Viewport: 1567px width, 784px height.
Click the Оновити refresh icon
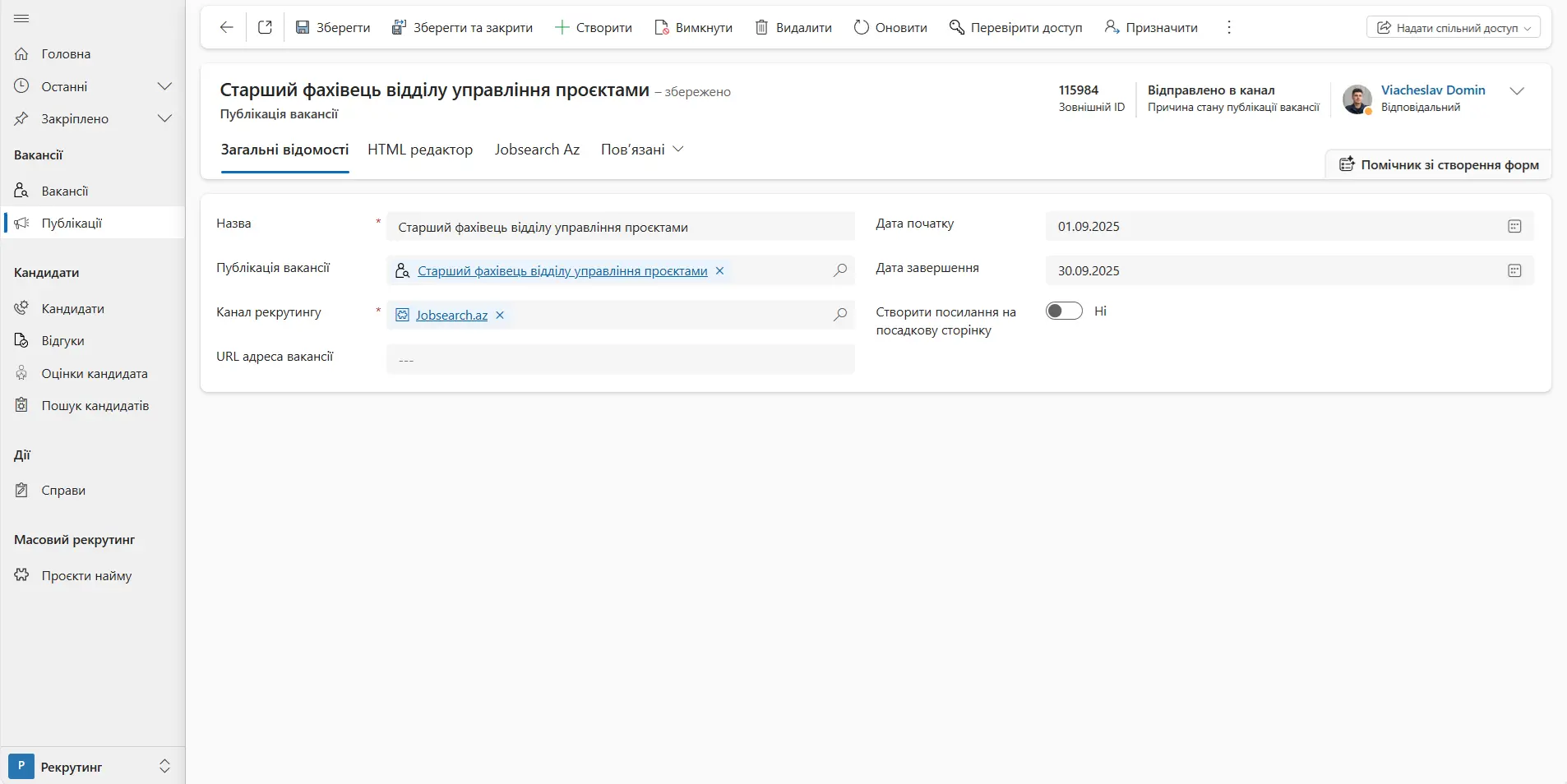(x=860, y=26)
